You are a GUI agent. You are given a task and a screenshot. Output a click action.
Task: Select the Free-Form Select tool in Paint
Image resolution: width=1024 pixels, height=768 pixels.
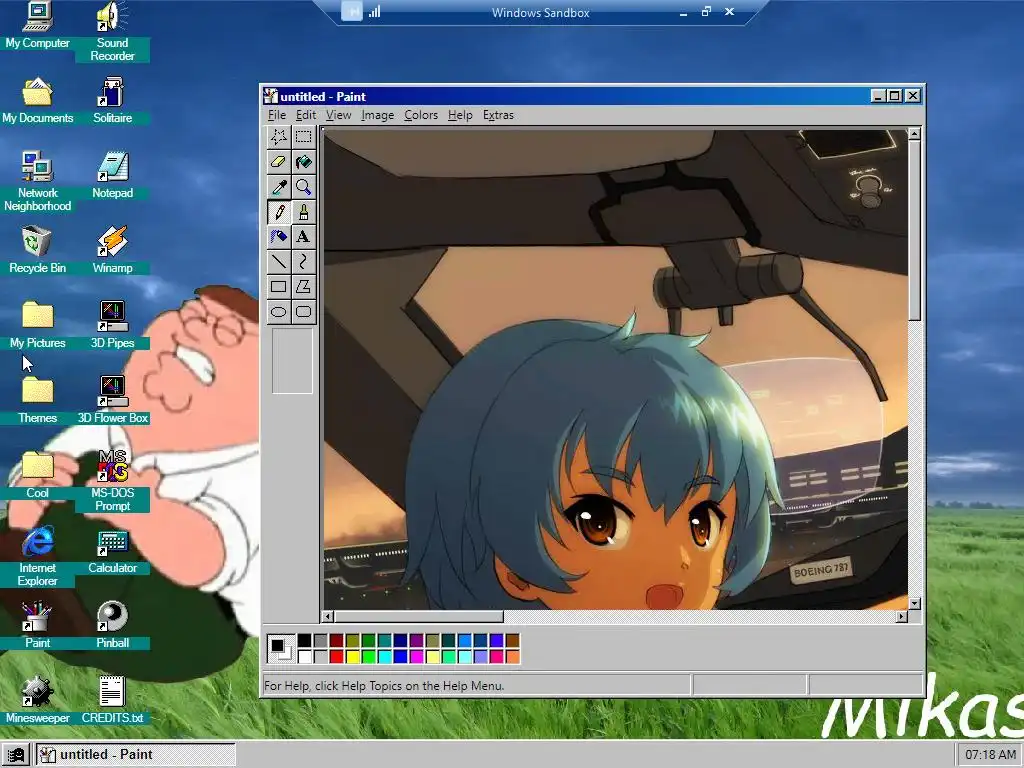coord(279,136)
